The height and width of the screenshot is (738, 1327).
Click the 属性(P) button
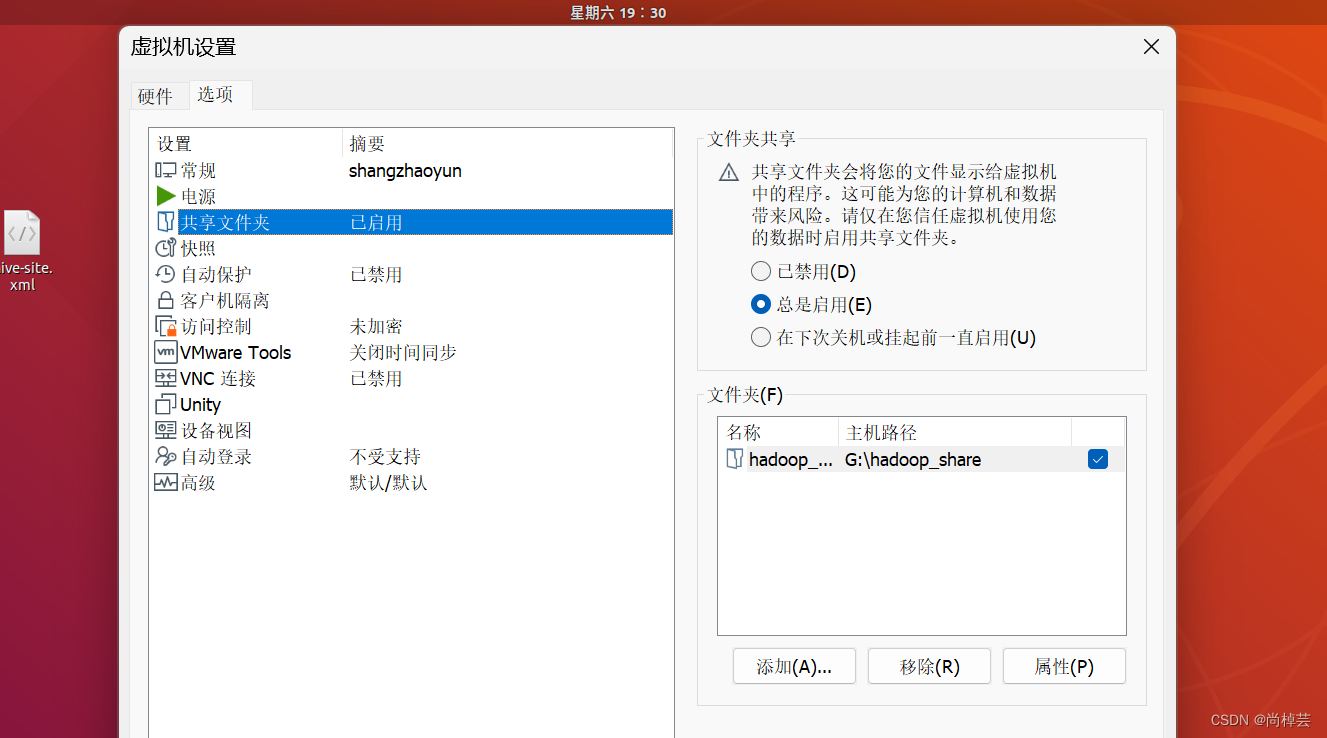click(x=1064, y=667)
